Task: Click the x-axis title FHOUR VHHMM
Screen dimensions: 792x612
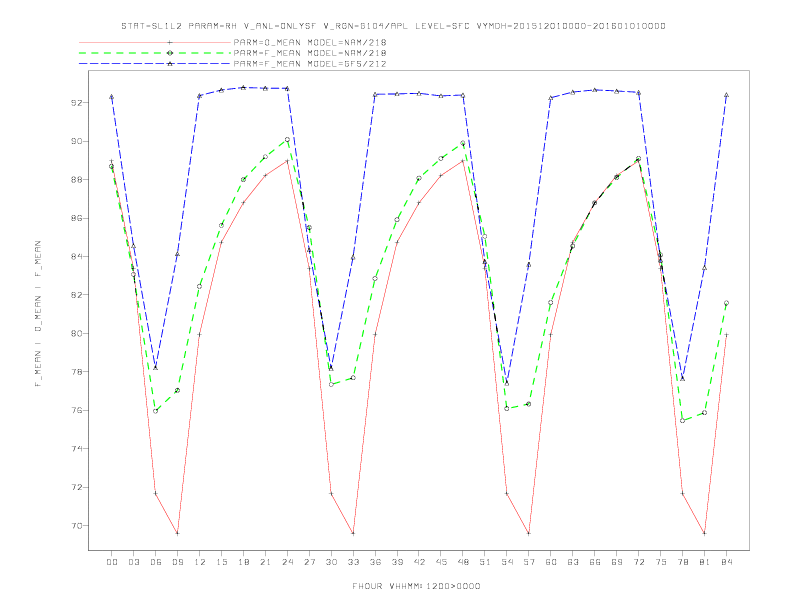Action: (x=416, y=586)
